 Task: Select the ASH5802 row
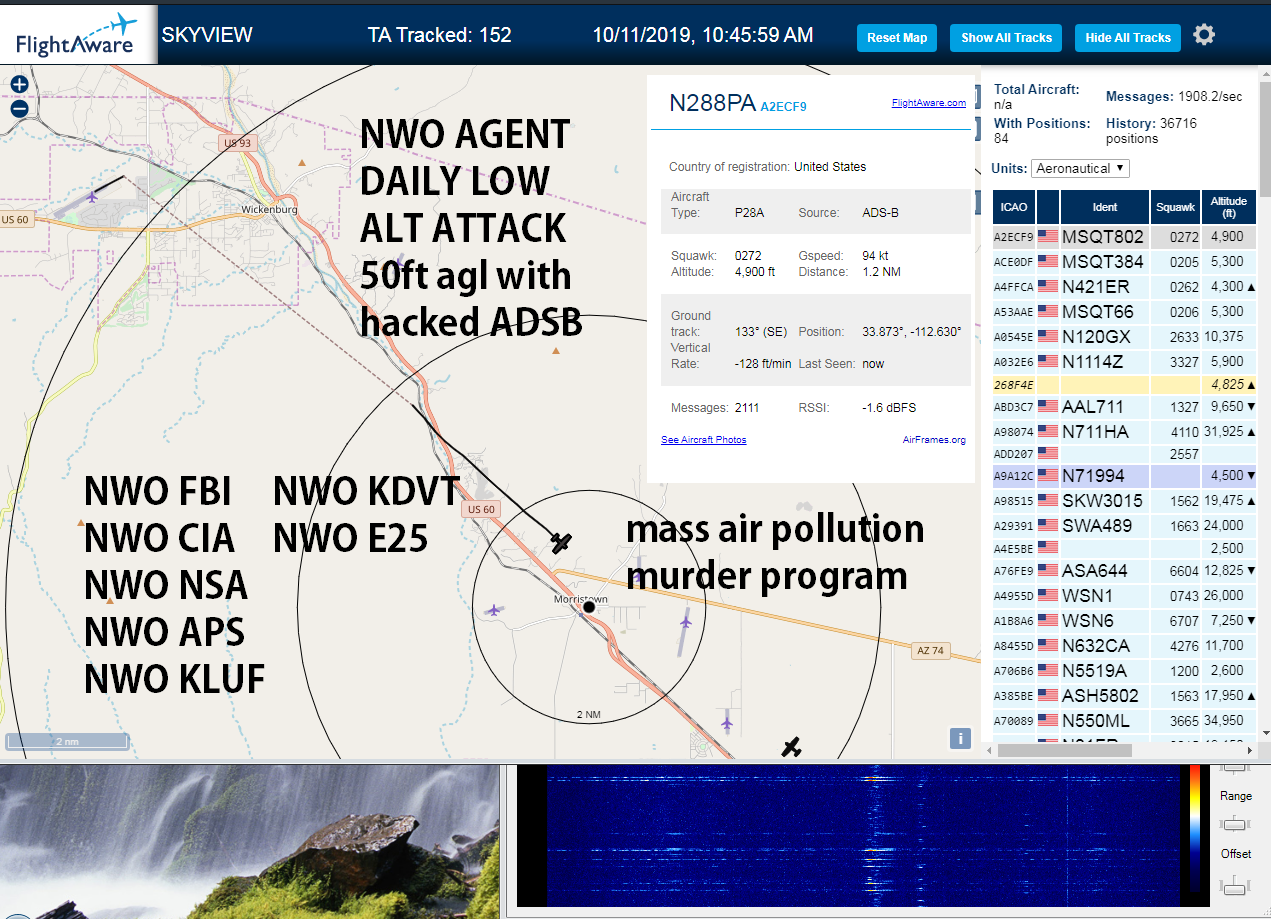click(1125, 696)
